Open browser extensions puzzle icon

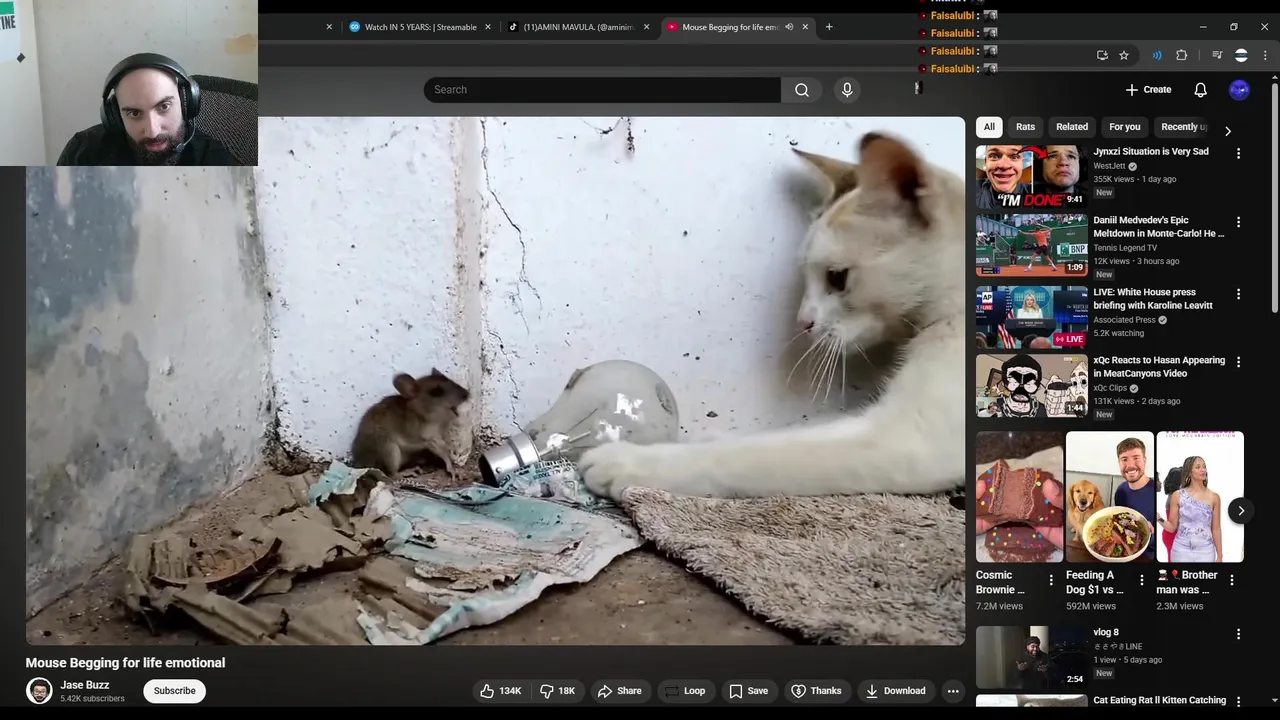(1182, 55)
